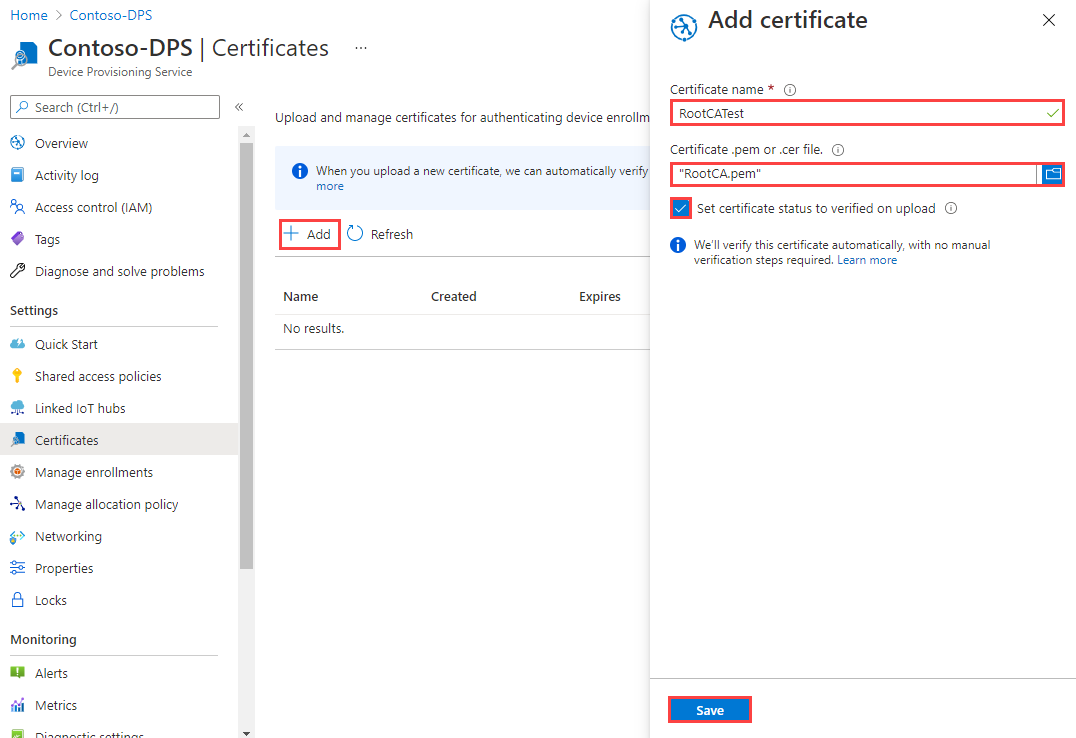Click the Locks padlock icon
The image size is (1076, 738).
18,600
